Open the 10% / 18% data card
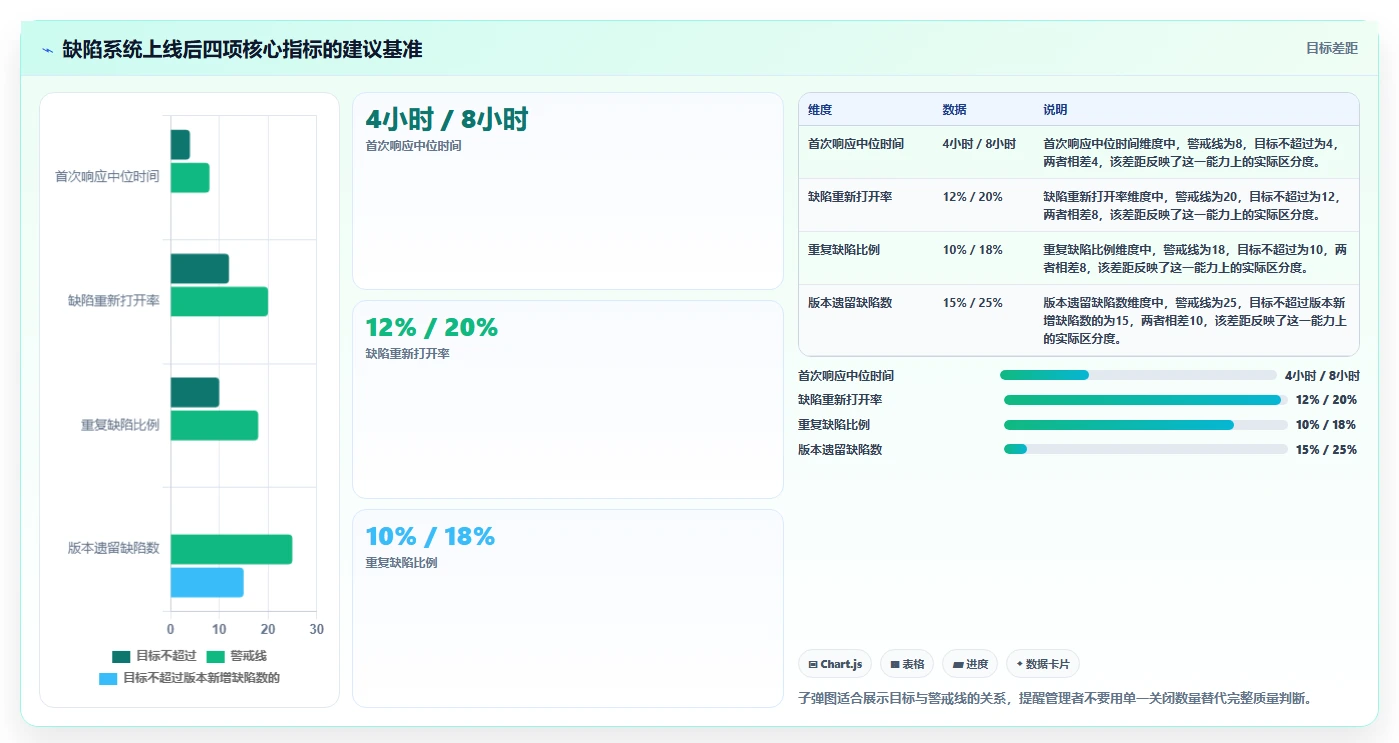 [x=568, y=608]
